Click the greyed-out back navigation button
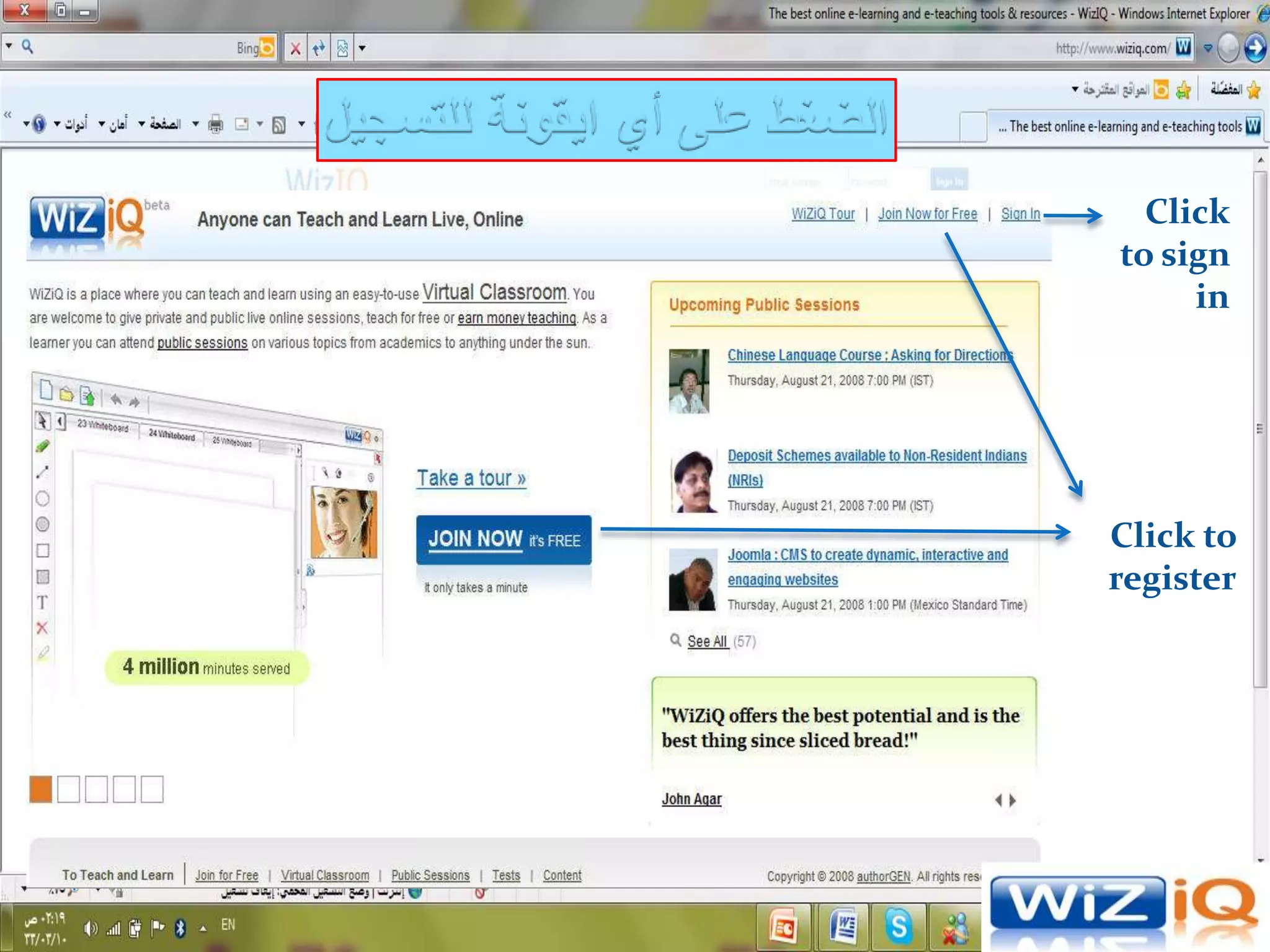Viewport: 1270px width, 952px height. pyautogui.click(x=1228, y=48)
